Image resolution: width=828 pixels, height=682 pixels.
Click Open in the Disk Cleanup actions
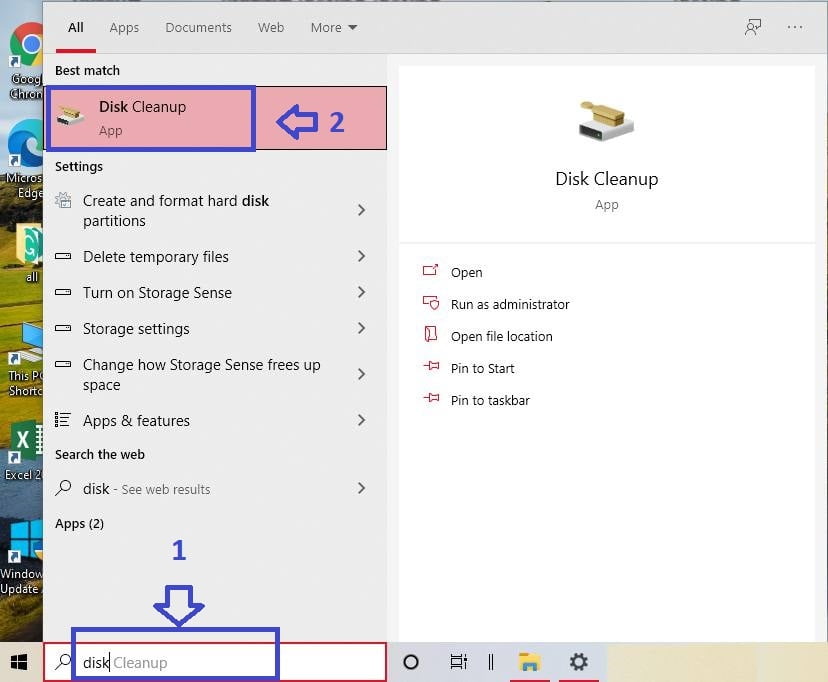466,272
